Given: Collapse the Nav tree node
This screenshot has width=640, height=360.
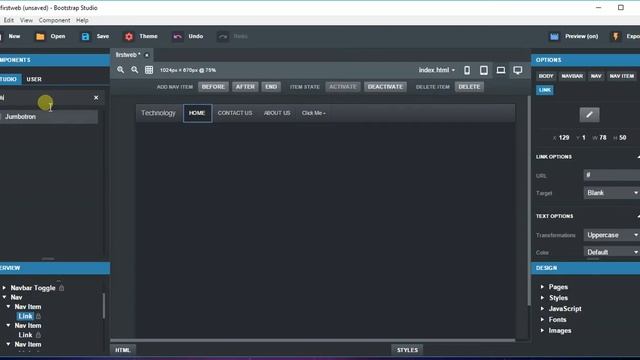Looking at the screenshot, I should coord(4,297).
